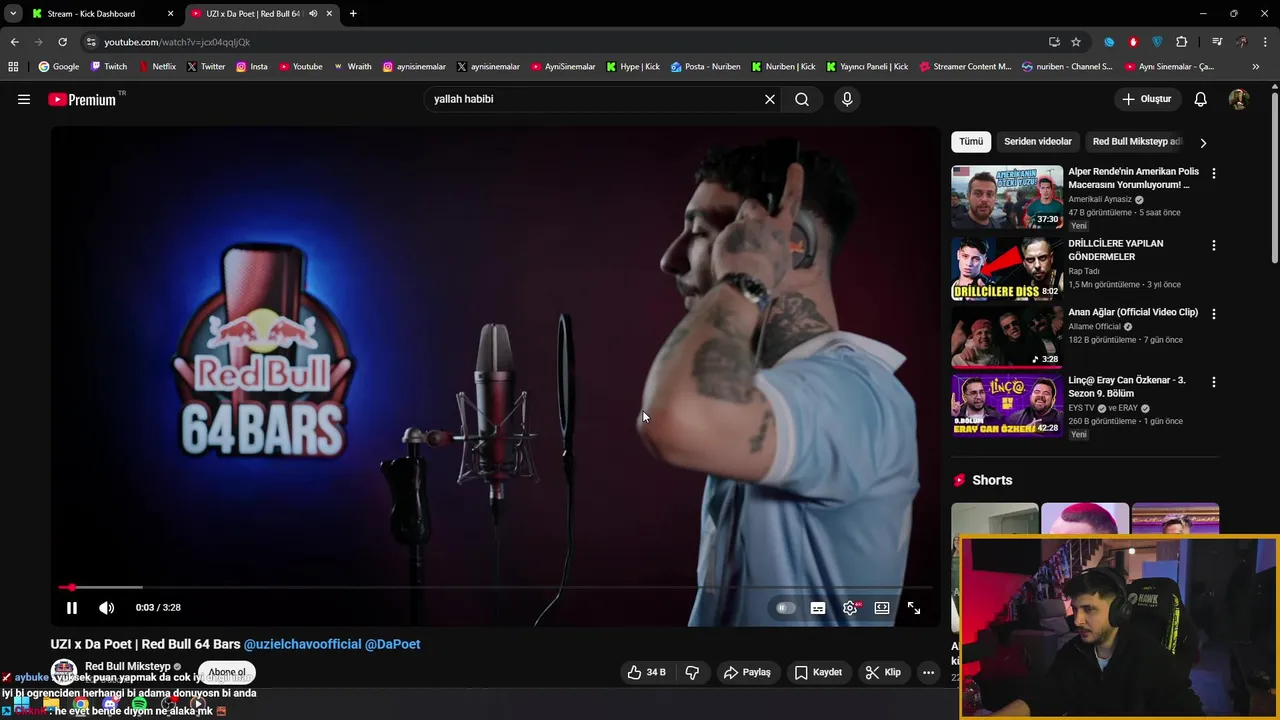Viewport: 1280px width, 720px height.
Task: Open the notifications bell
Action: pyautogui.click(x=1201, y=99)
